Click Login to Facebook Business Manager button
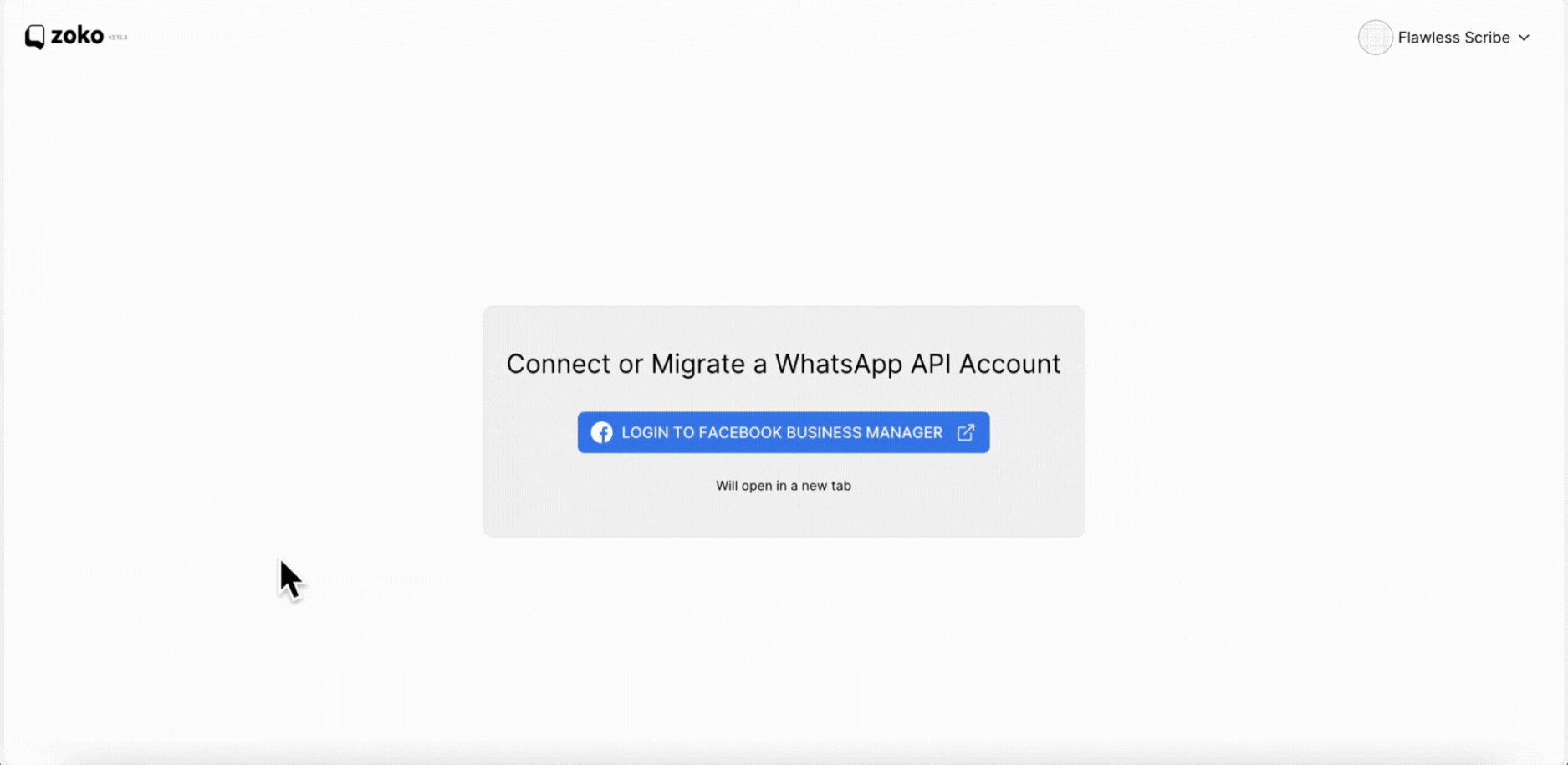The image size is (1568, 765). (x=784, y=432)
